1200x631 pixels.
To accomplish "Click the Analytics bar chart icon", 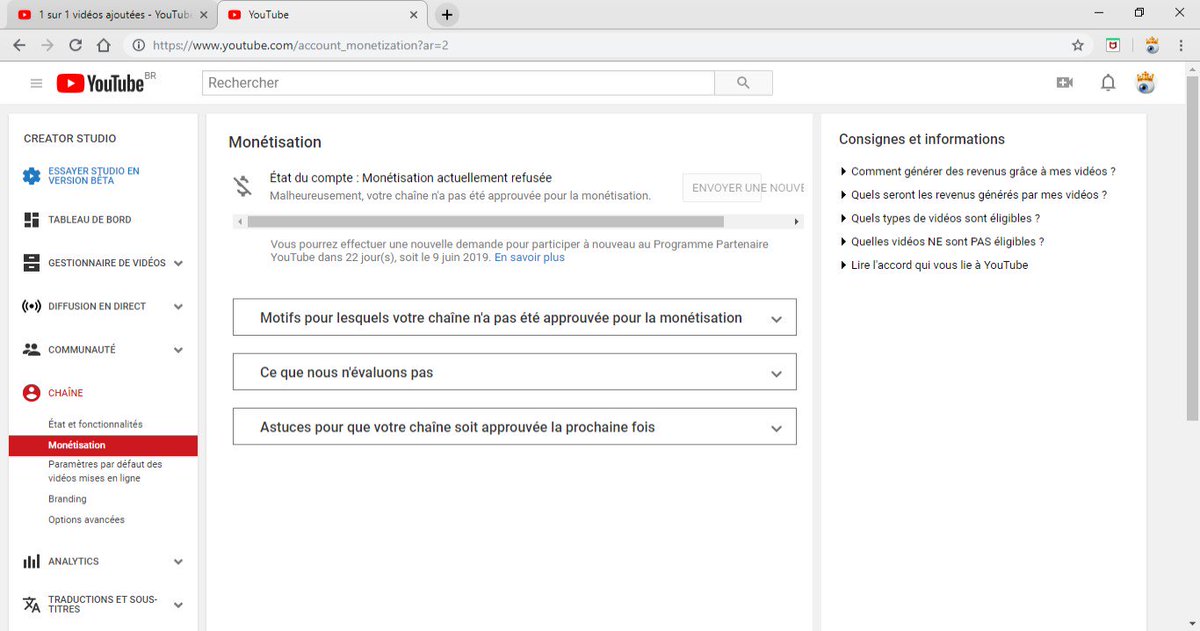I will [x=31, y=561].
